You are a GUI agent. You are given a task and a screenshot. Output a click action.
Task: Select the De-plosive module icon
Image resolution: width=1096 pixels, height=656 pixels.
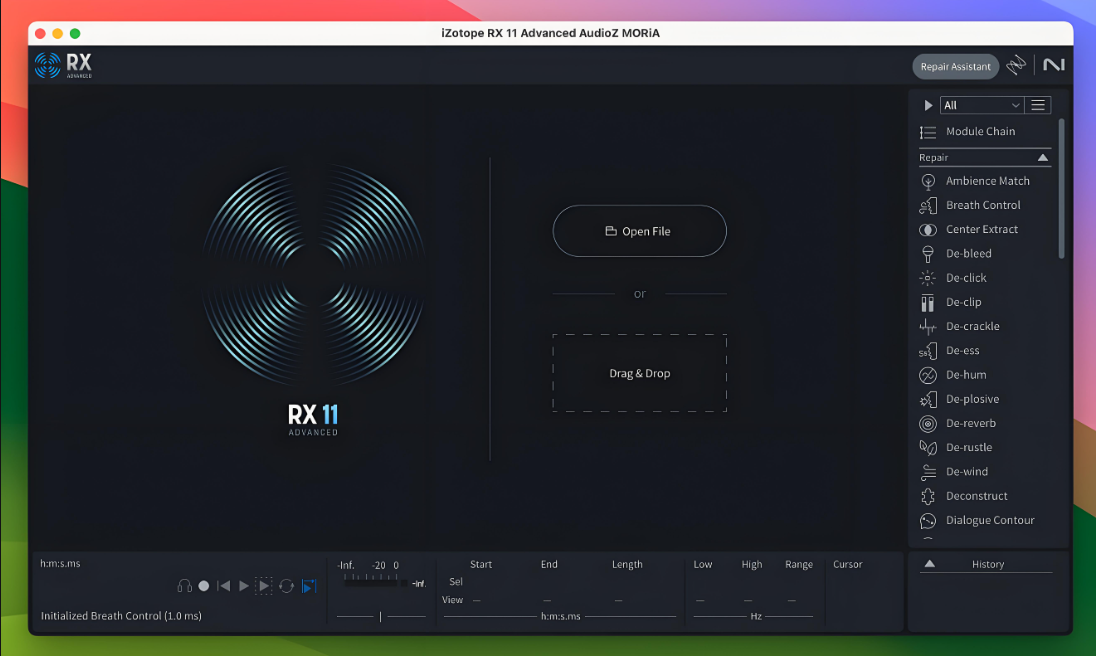point(928,400)
